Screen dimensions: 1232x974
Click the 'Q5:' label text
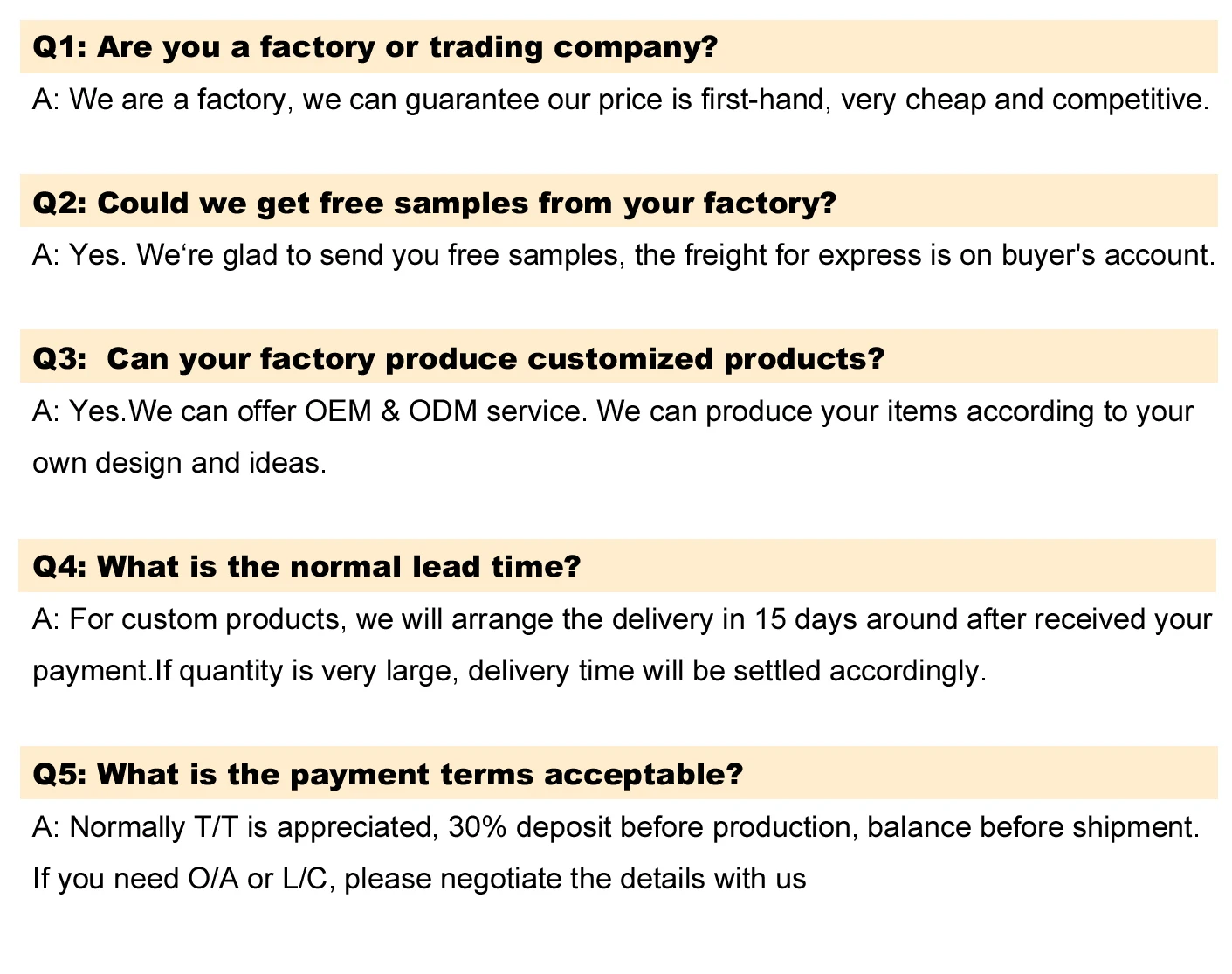coord(59,774)
